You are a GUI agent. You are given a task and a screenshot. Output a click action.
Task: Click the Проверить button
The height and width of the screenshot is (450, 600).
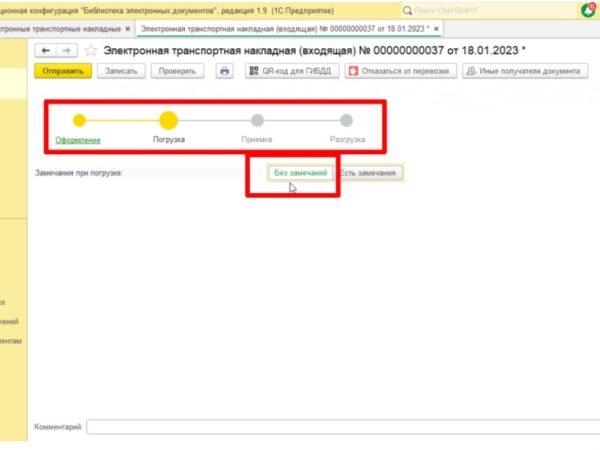tap(178, 71)
